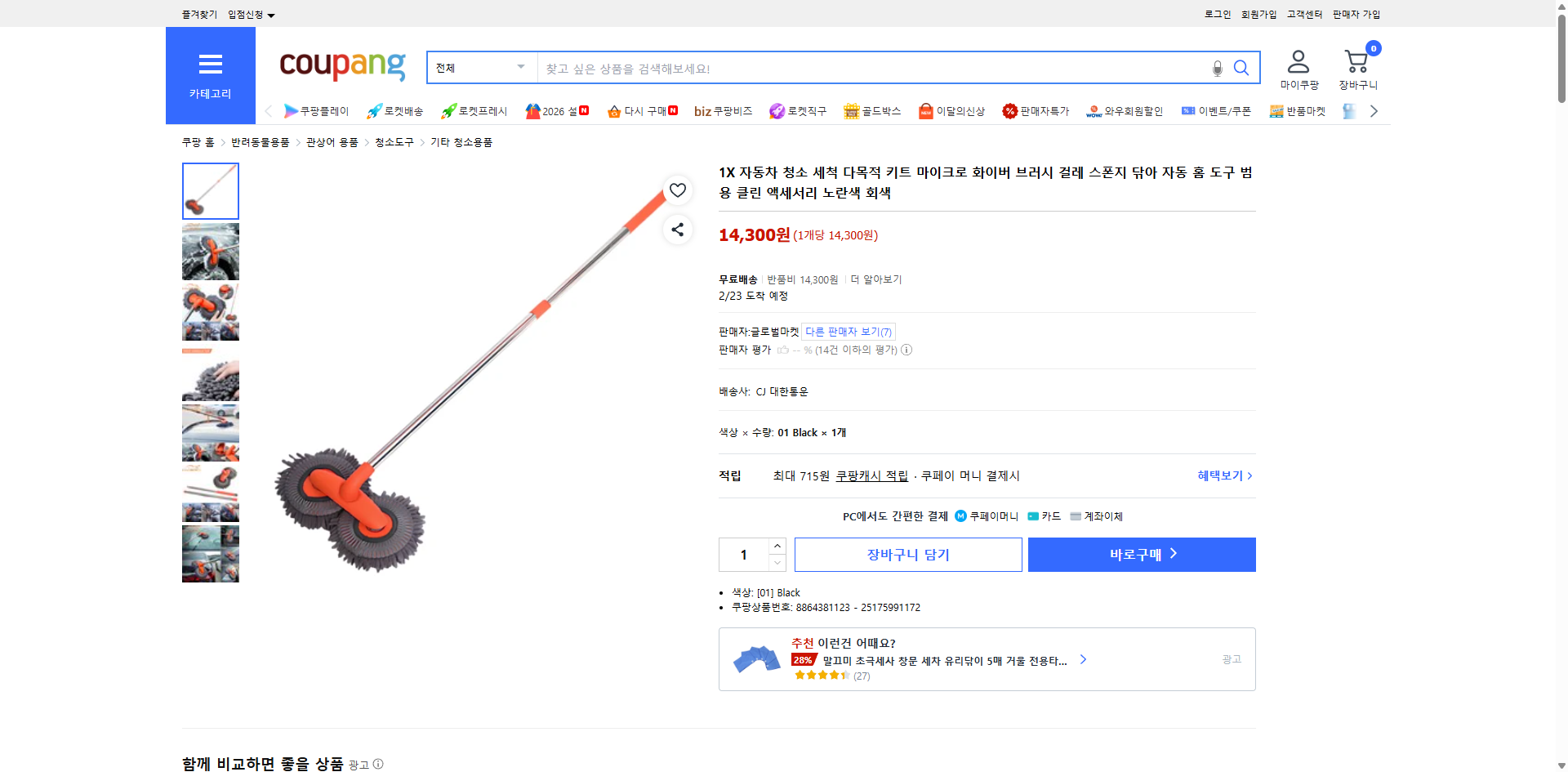Click the seller rating info icon
The image size is (1568, 772).
click(906, 350)
